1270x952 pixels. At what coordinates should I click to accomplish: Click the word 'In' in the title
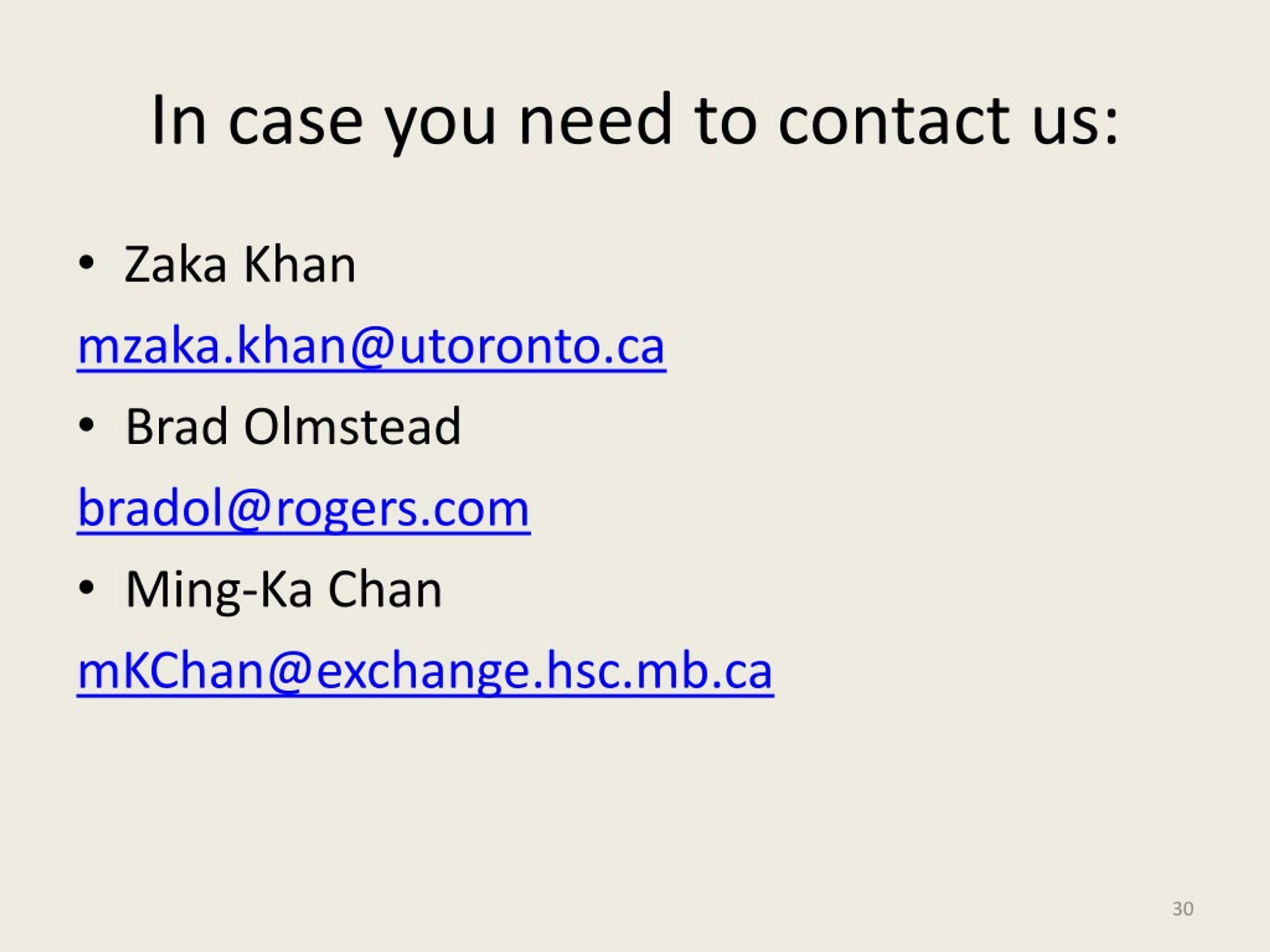point(179,120)
